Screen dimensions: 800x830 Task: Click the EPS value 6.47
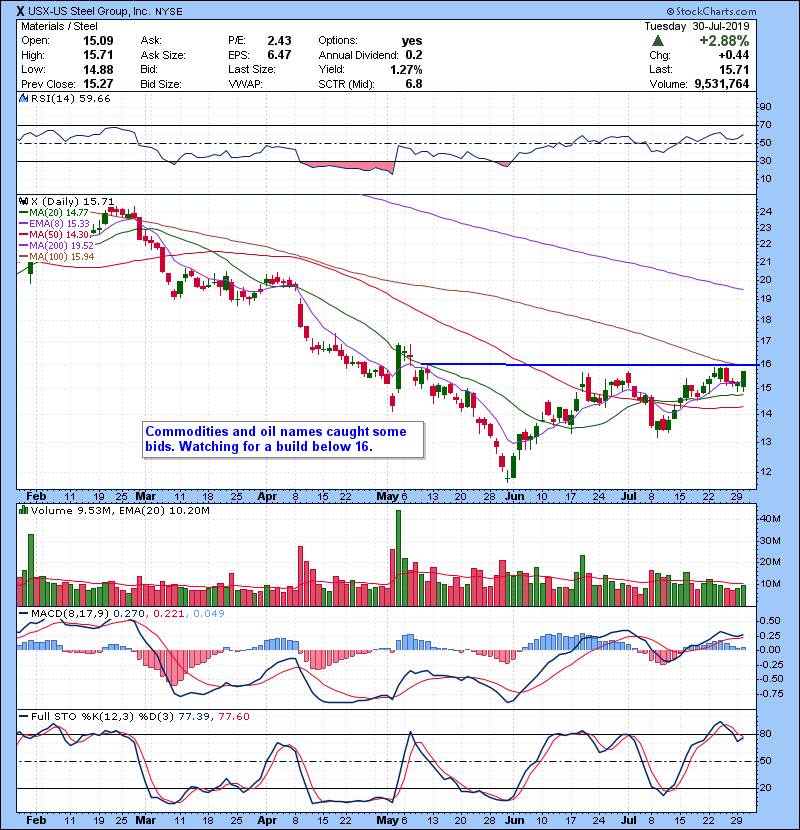click(279, 55)
